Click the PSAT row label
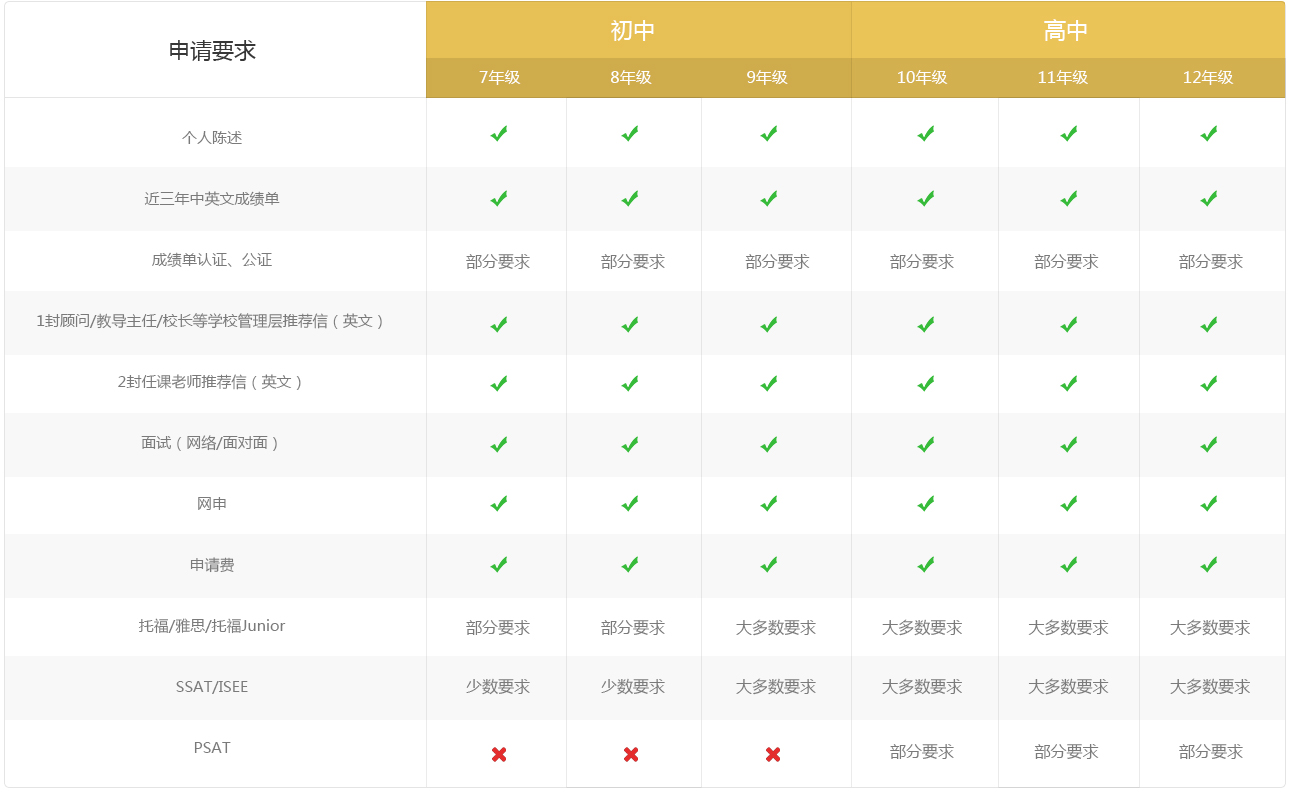 coord(212,748)
